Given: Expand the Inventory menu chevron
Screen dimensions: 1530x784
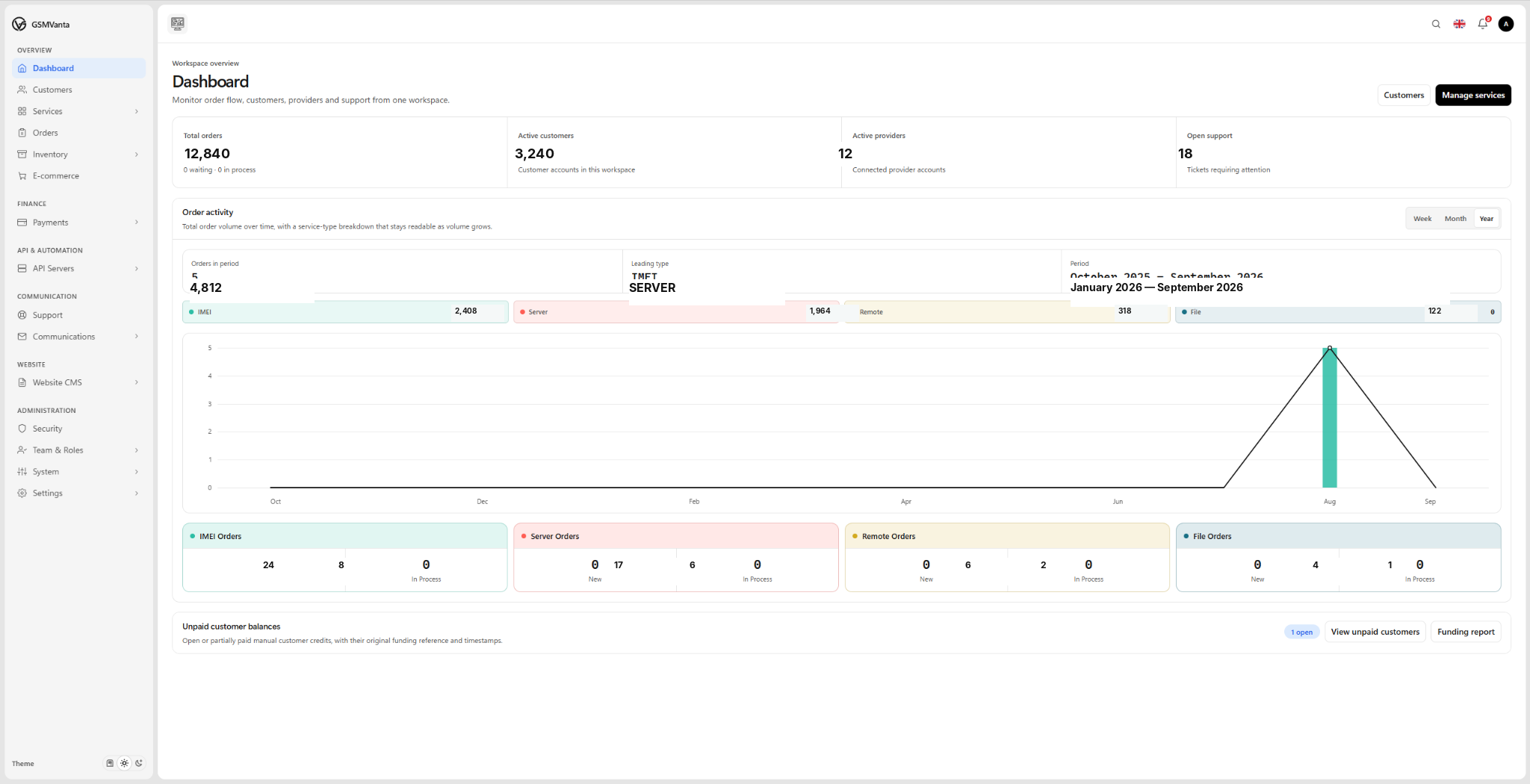Looking at the screenshot, I should click(137, 155).
